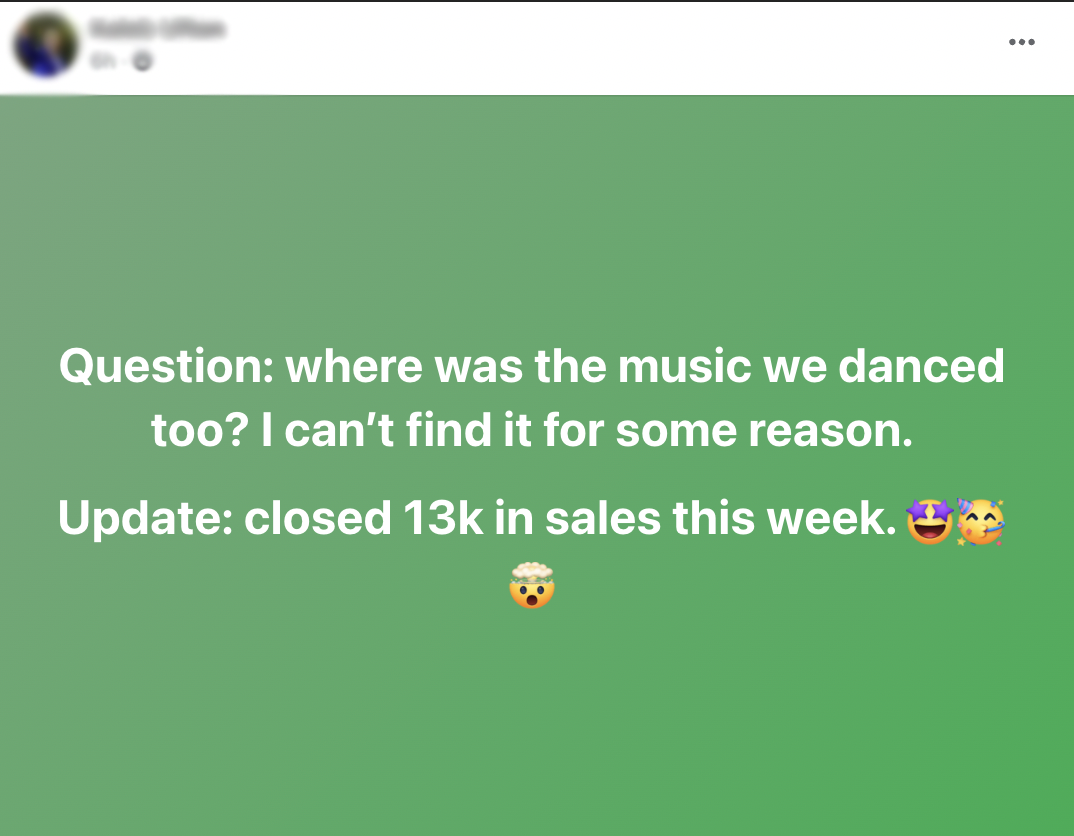Click the word "Update:" in the post

click(146, 518)
